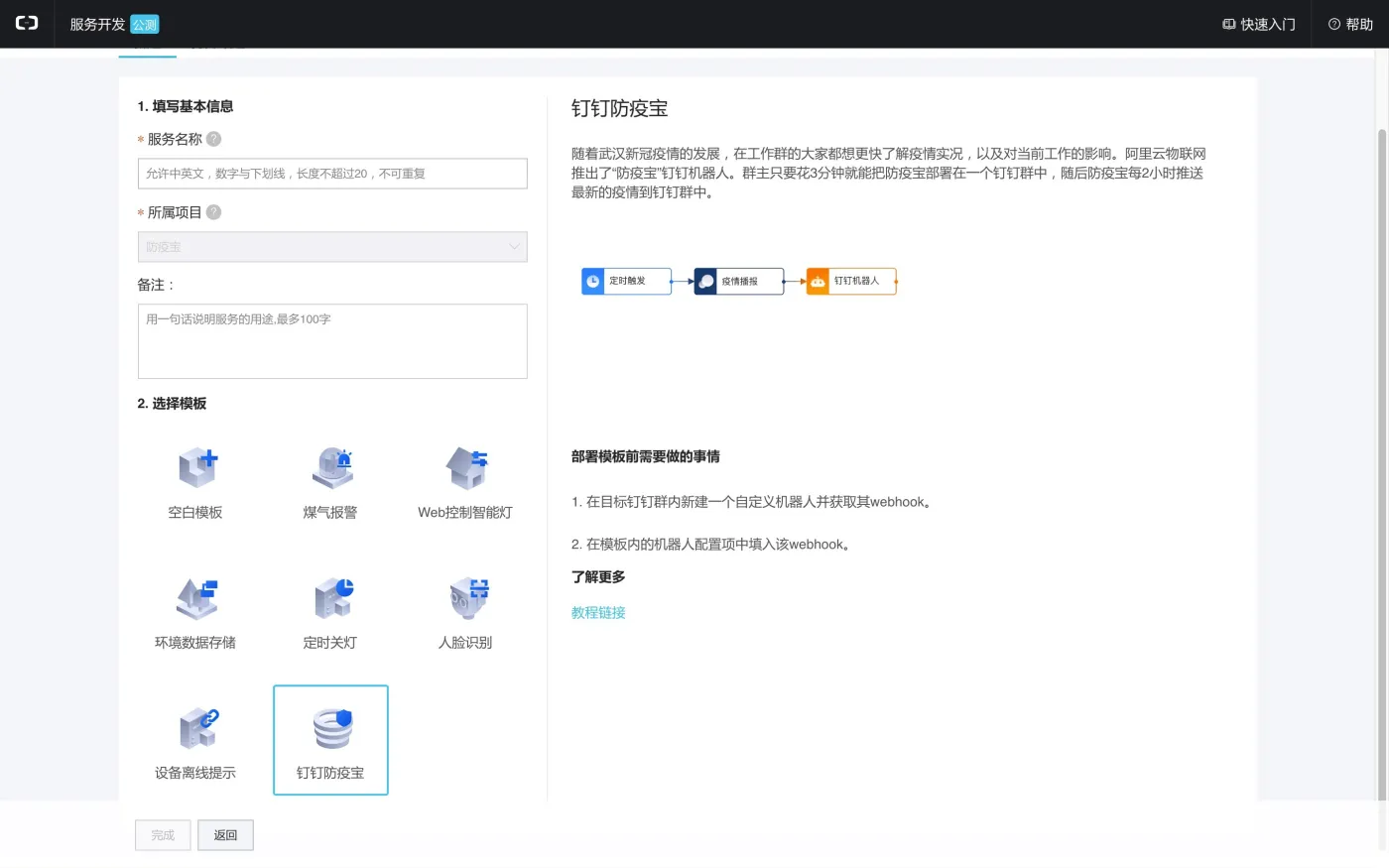Click the 帮助 question-mark icon
The width and height of the screenshot is (1389, 868).
pyautogui.click(x=1334, y=24)
